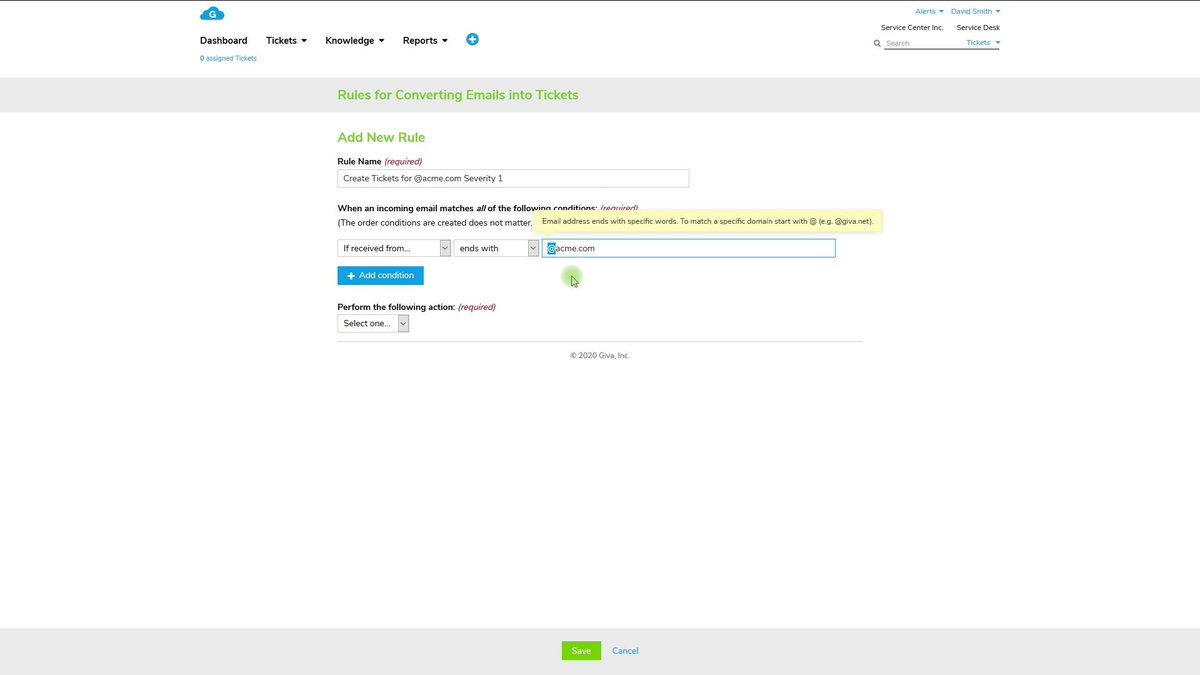
Task: Open the 0 assigned Tickets link
Action: pos(228,58)
